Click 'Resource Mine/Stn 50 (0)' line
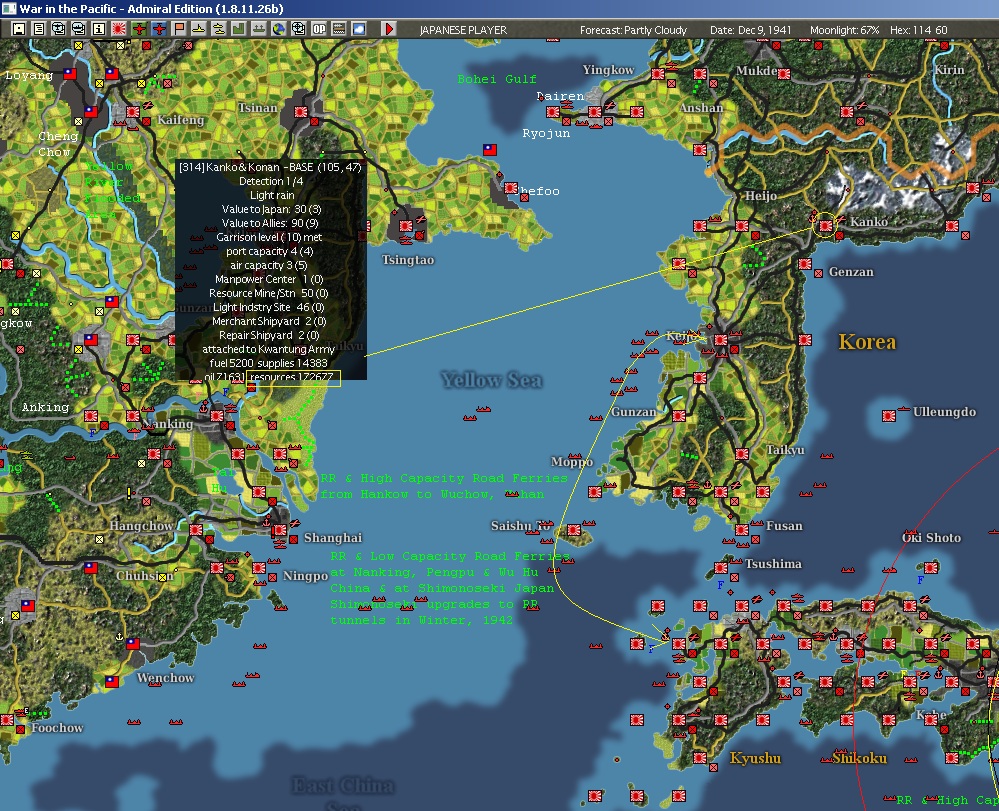Screen dimensions: 999x811 (x=268, y=293)
